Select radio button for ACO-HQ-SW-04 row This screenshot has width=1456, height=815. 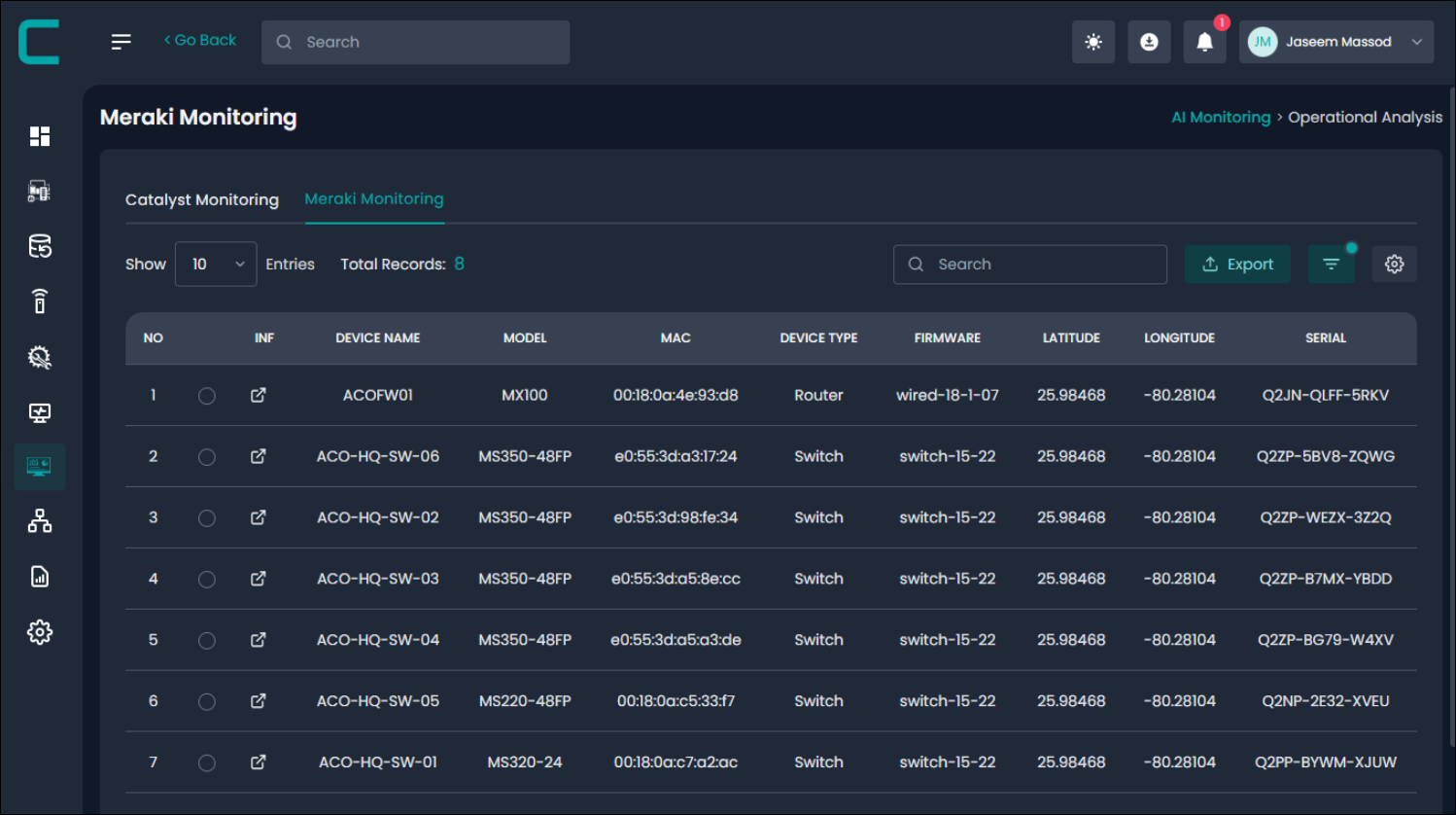[207, 641]
